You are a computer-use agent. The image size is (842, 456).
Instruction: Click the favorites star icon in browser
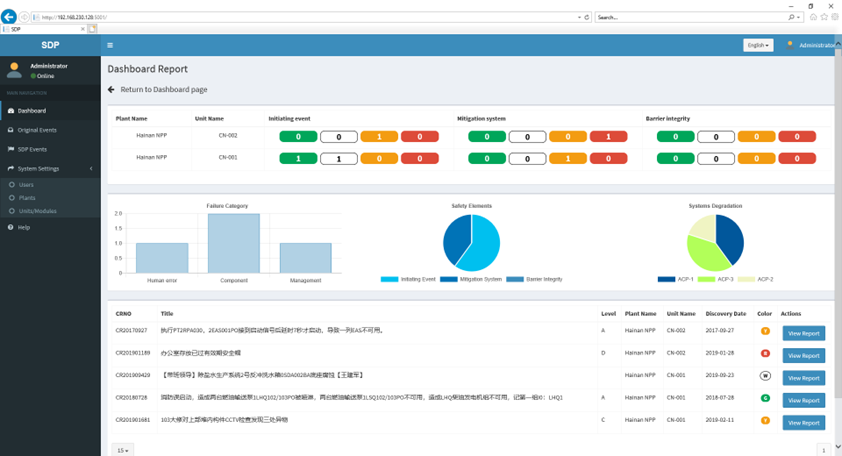[x=824, y=17]
